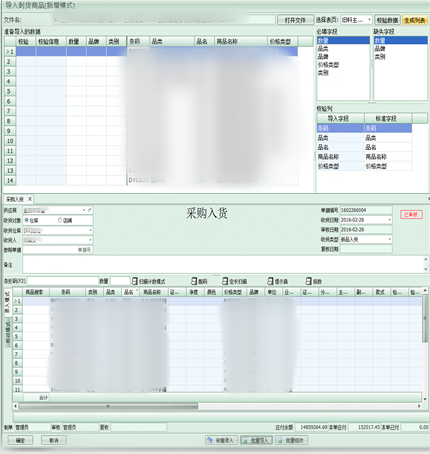This screenshot has height=454, width=430.
Task: Click the refresh icon beside 供应商 field
Action: click(x=89, y=210)
